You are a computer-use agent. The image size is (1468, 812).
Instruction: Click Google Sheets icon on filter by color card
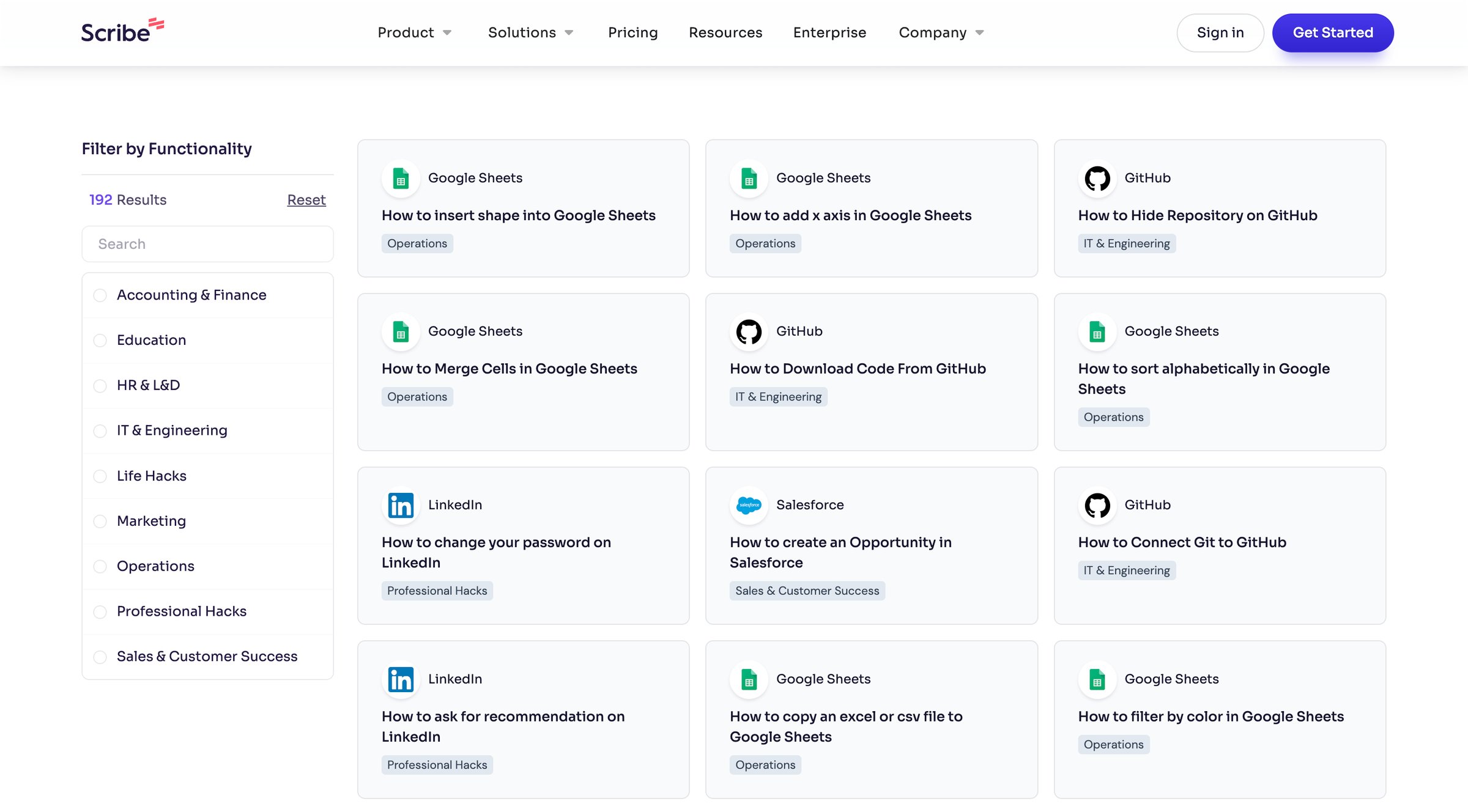tap(1097, 679)
